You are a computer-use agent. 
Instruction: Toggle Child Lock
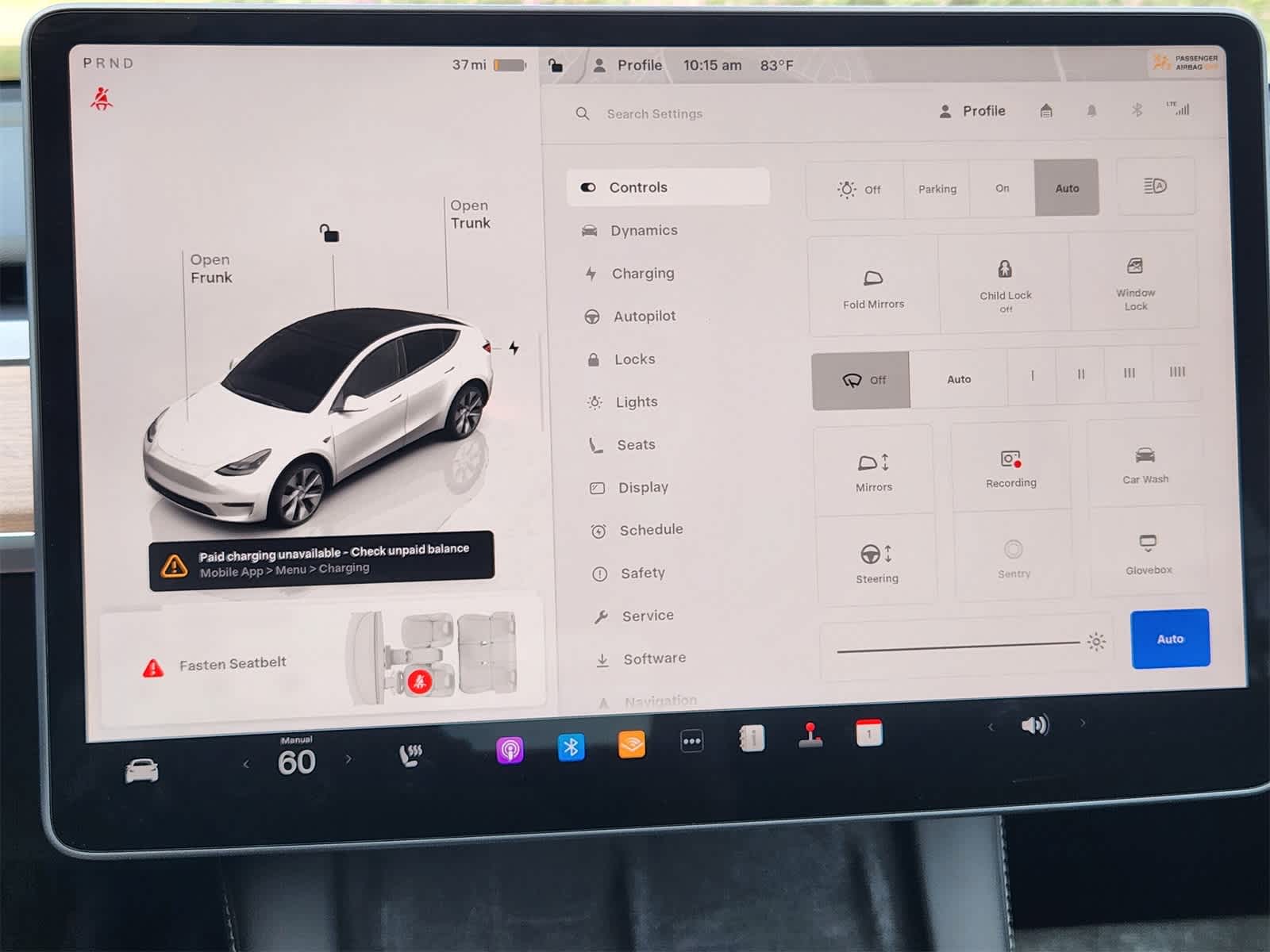pyautogui.click(x=1006, y=284)
